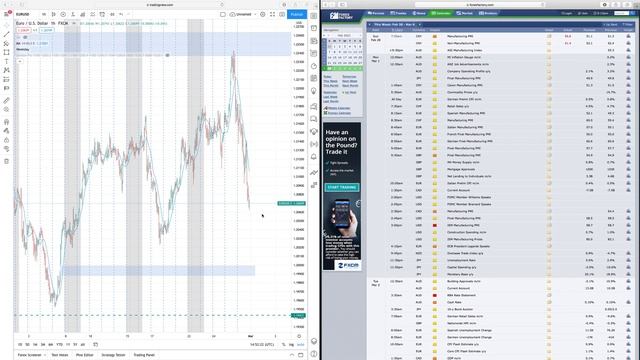The image size is (640, 360).
Task: Click the Tomorrow link in calendar navigation
Action: click(x=349, y=77)
